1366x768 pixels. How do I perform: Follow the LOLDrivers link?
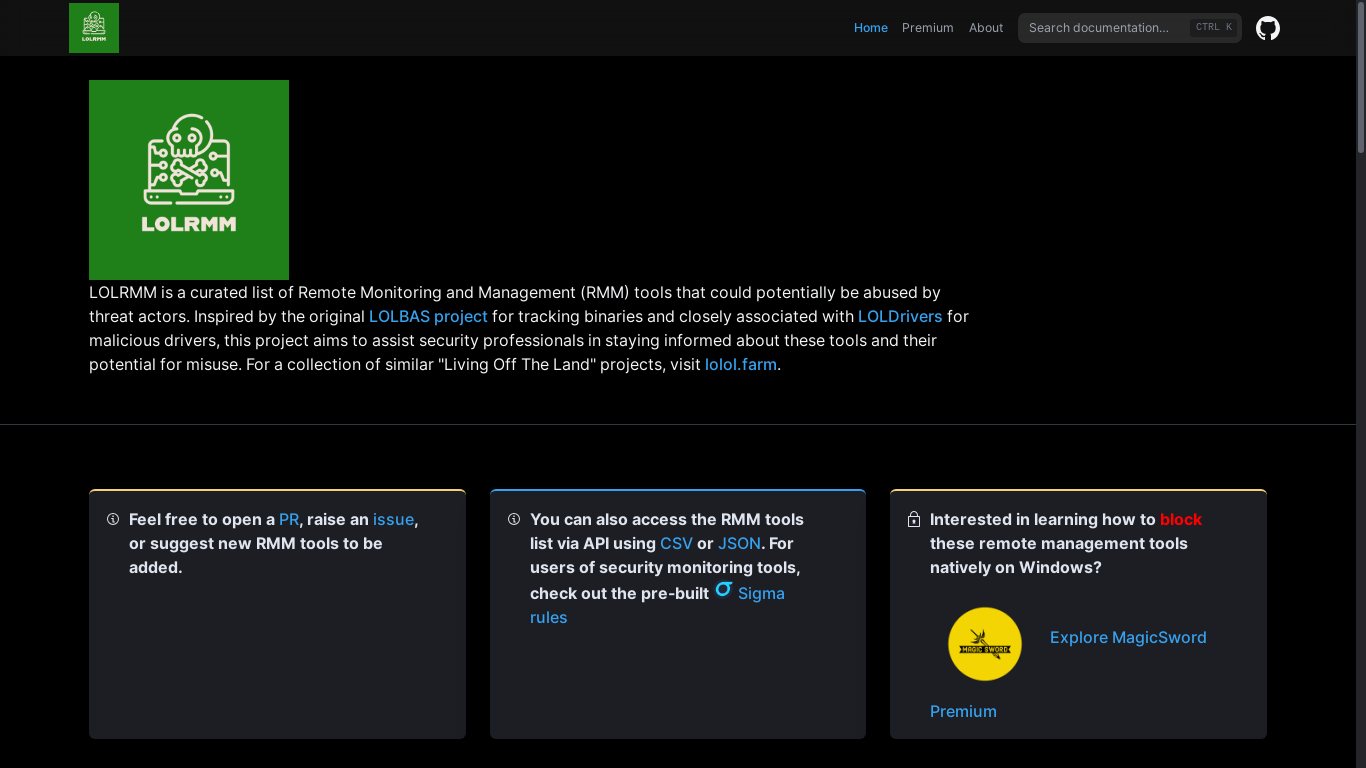tap(900, 316)
